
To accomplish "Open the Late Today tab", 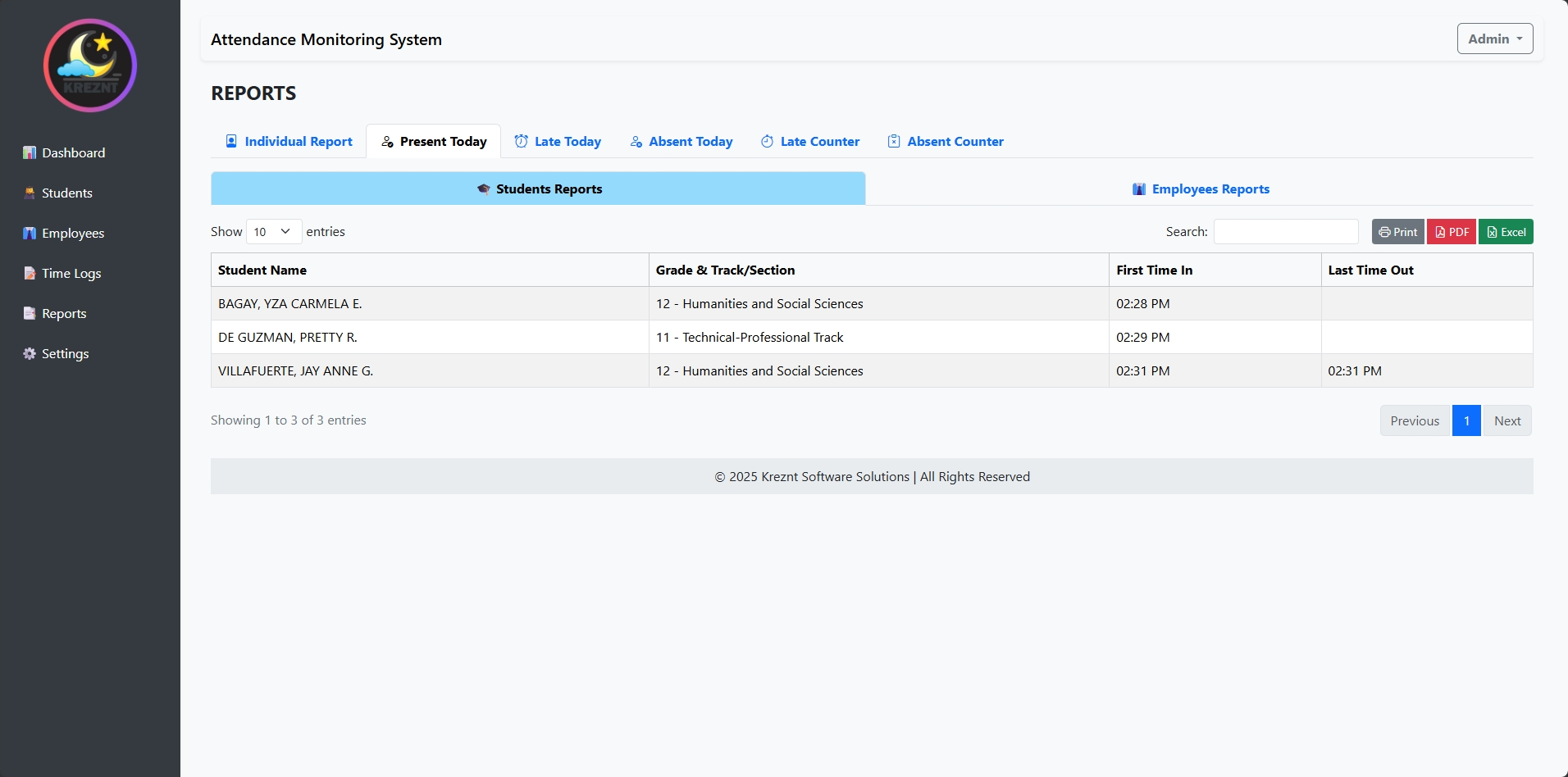I will 558,141.
